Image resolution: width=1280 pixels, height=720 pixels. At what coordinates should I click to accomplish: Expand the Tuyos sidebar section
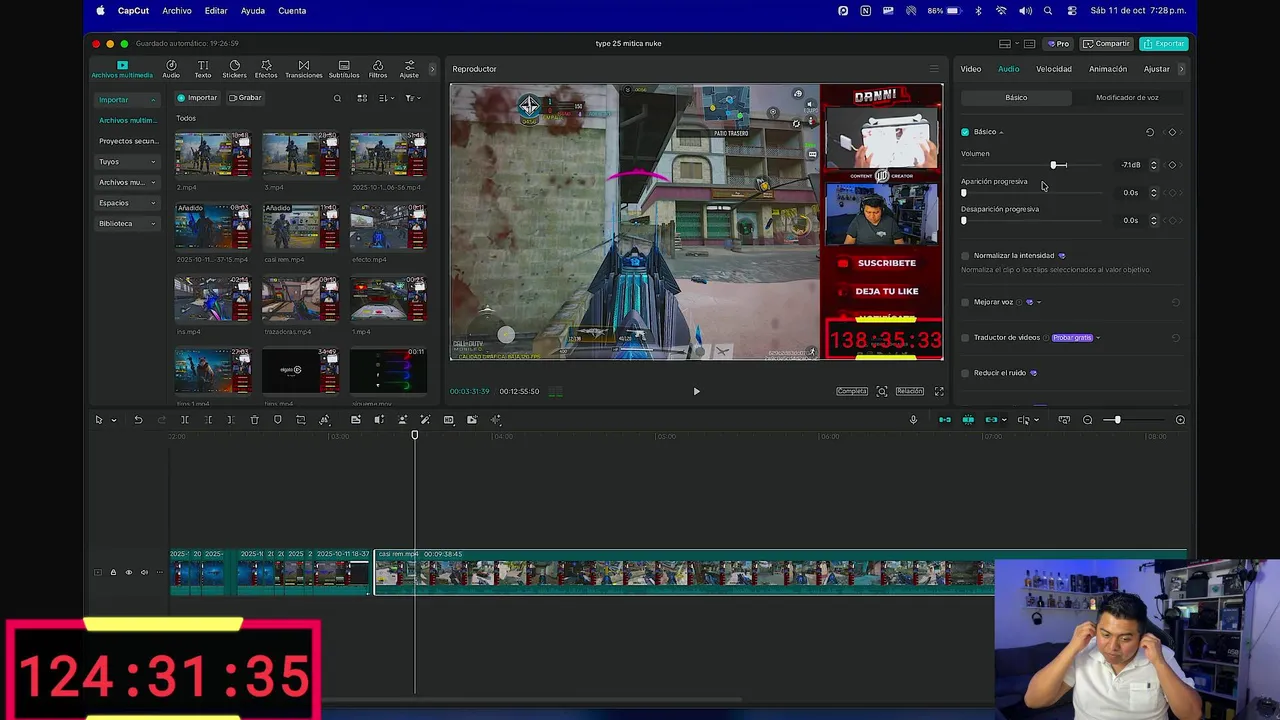coord(127,162)
